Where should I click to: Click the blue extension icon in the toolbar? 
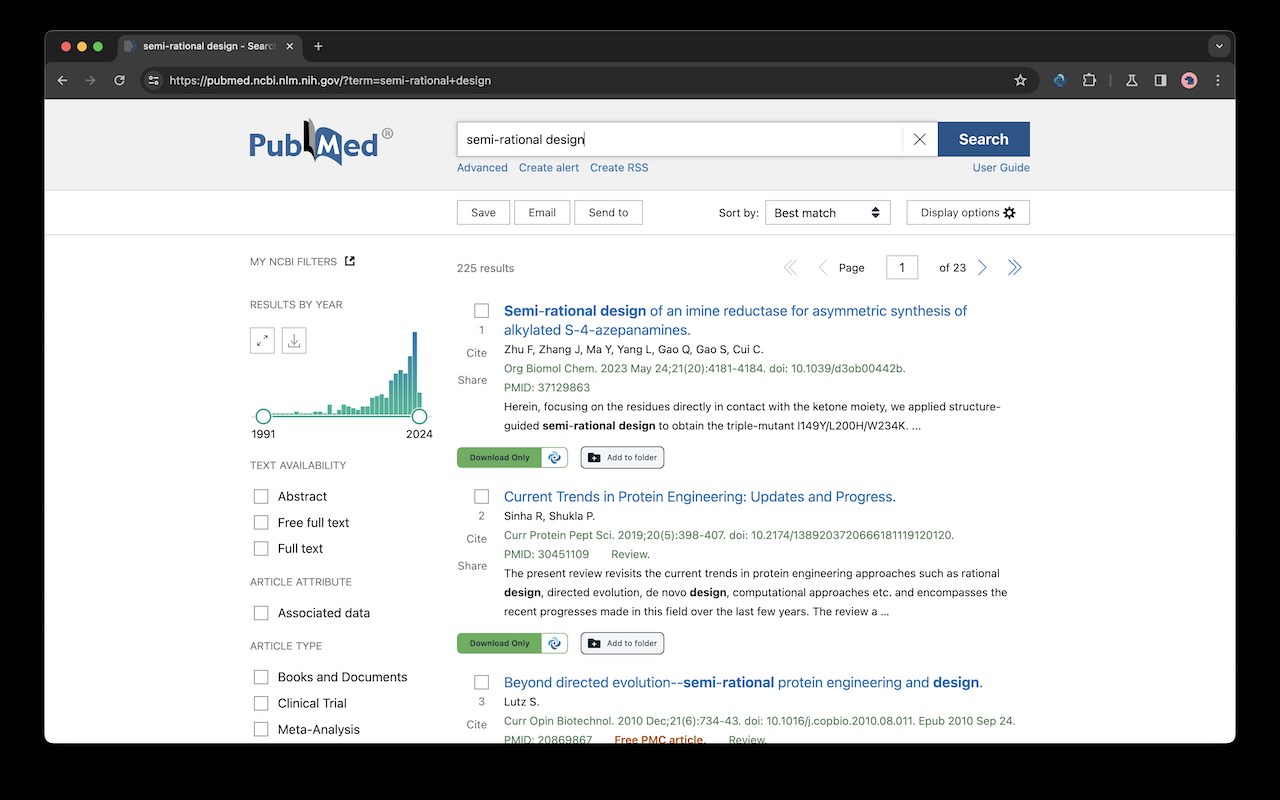coord(1060,80)
